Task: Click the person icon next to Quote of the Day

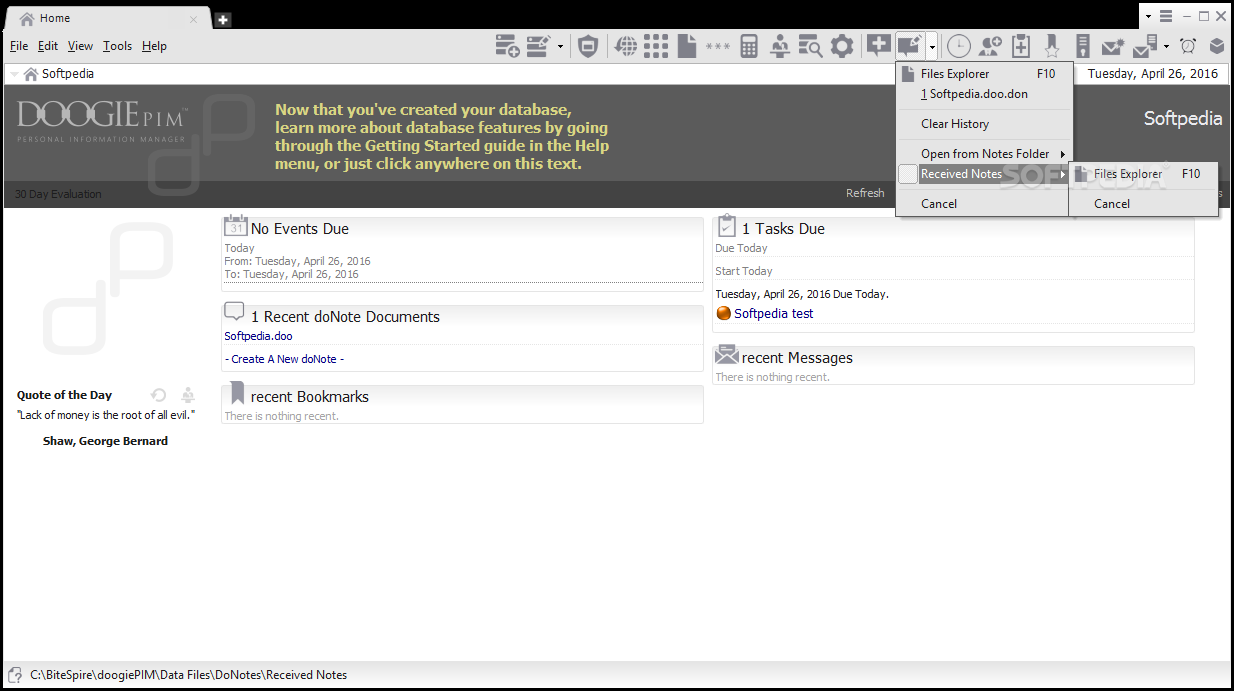Action: point(188,395)
